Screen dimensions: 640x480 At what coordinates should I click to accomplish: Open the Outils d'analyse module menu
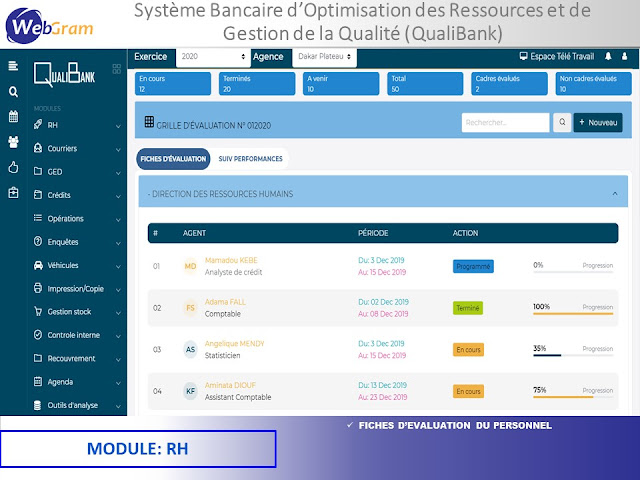click(x=78, y=405)
